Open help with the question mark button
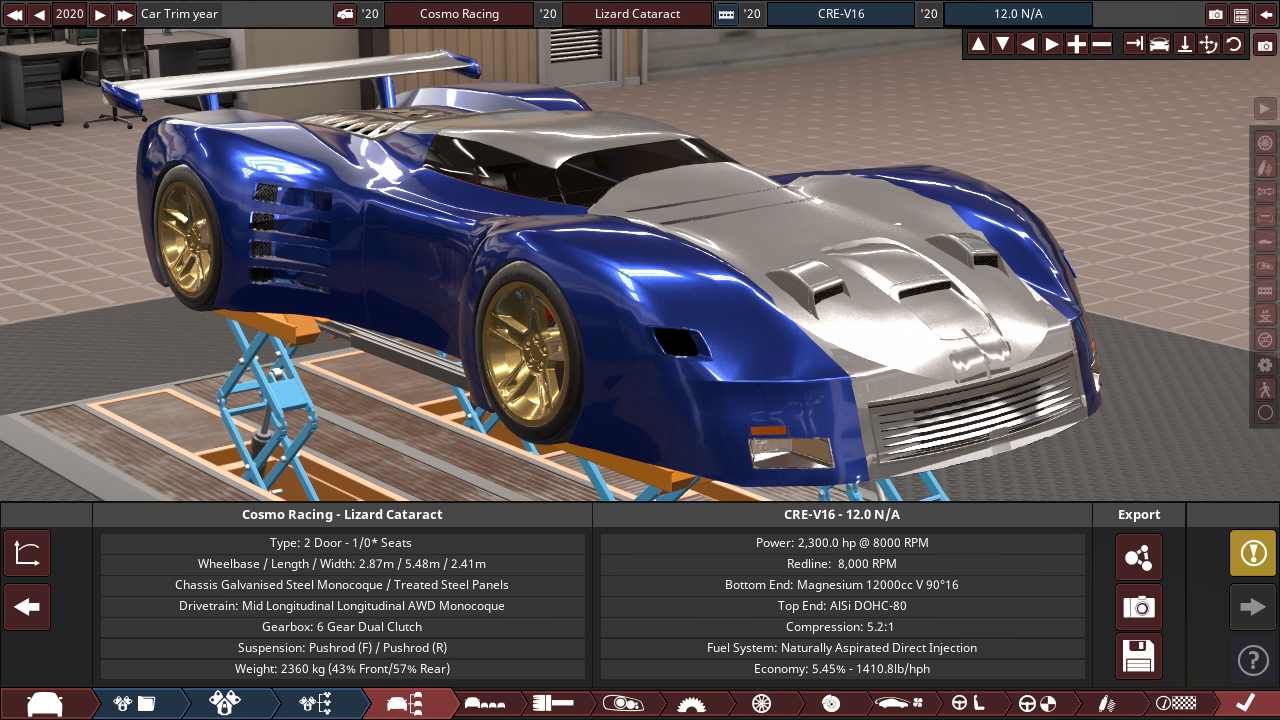The image size is (1280, 720). pos(1253,660)
